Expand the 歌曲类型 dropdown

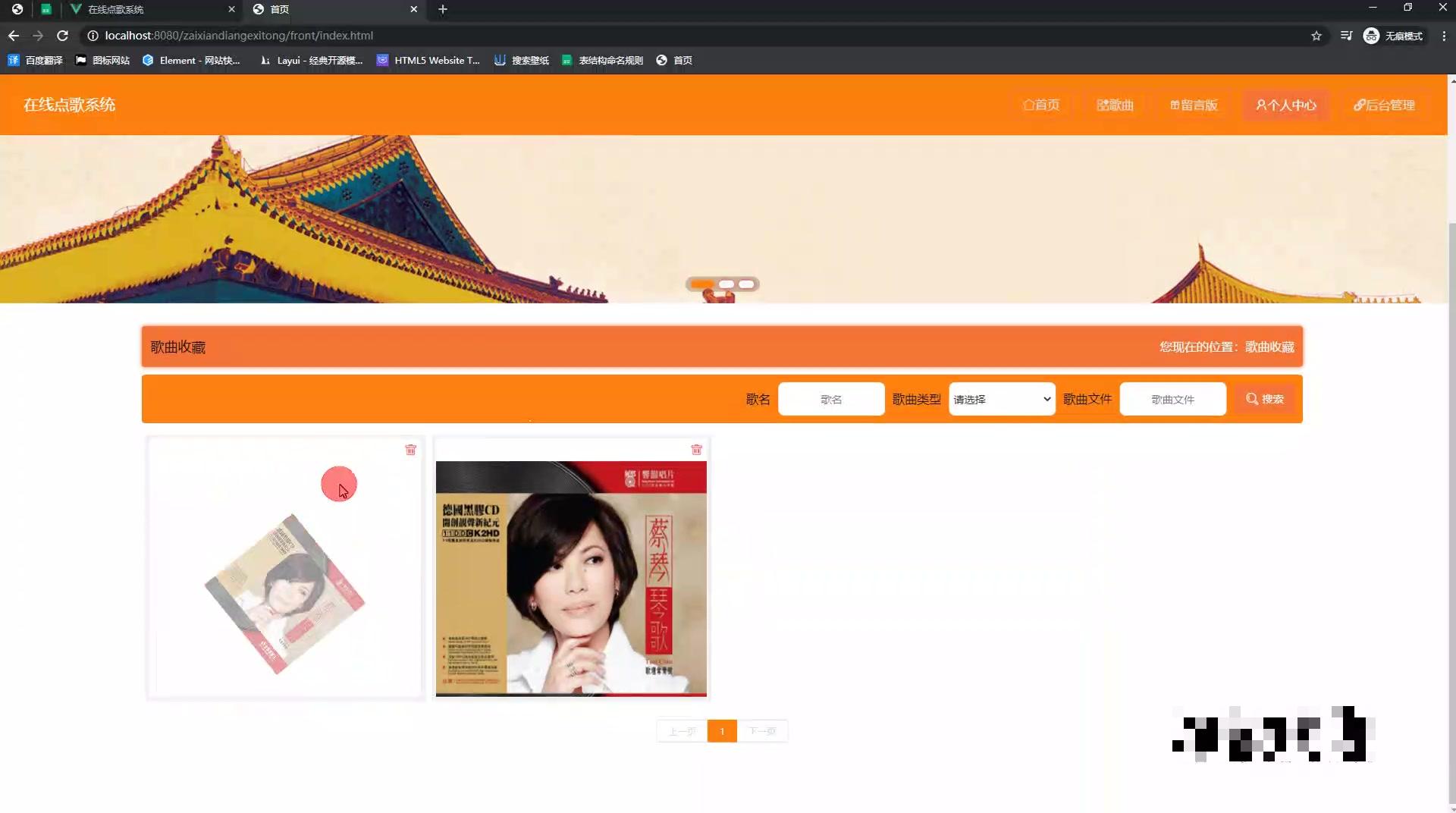point(1002,399)
